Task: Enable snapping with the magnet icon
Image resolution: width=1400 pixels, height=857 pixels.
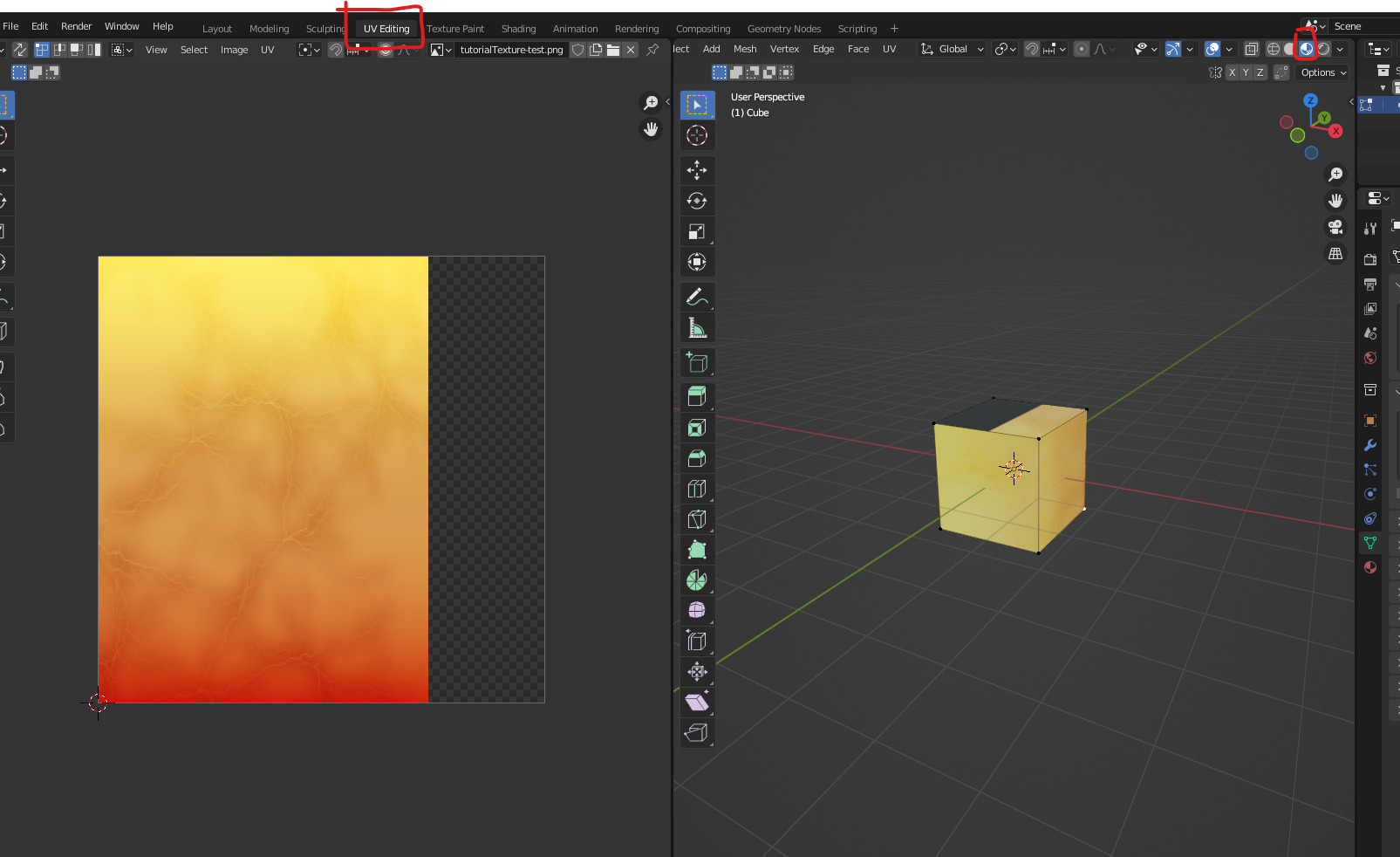Action: coord(1031,49)
